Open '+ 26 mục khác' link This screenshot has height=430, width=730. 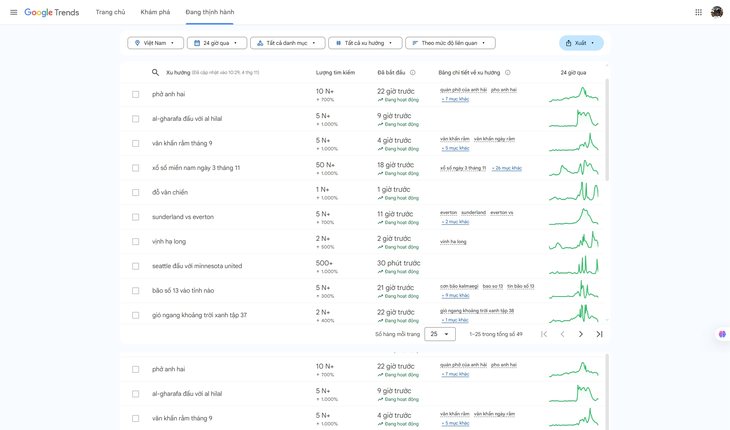click(x=507, y=168)
